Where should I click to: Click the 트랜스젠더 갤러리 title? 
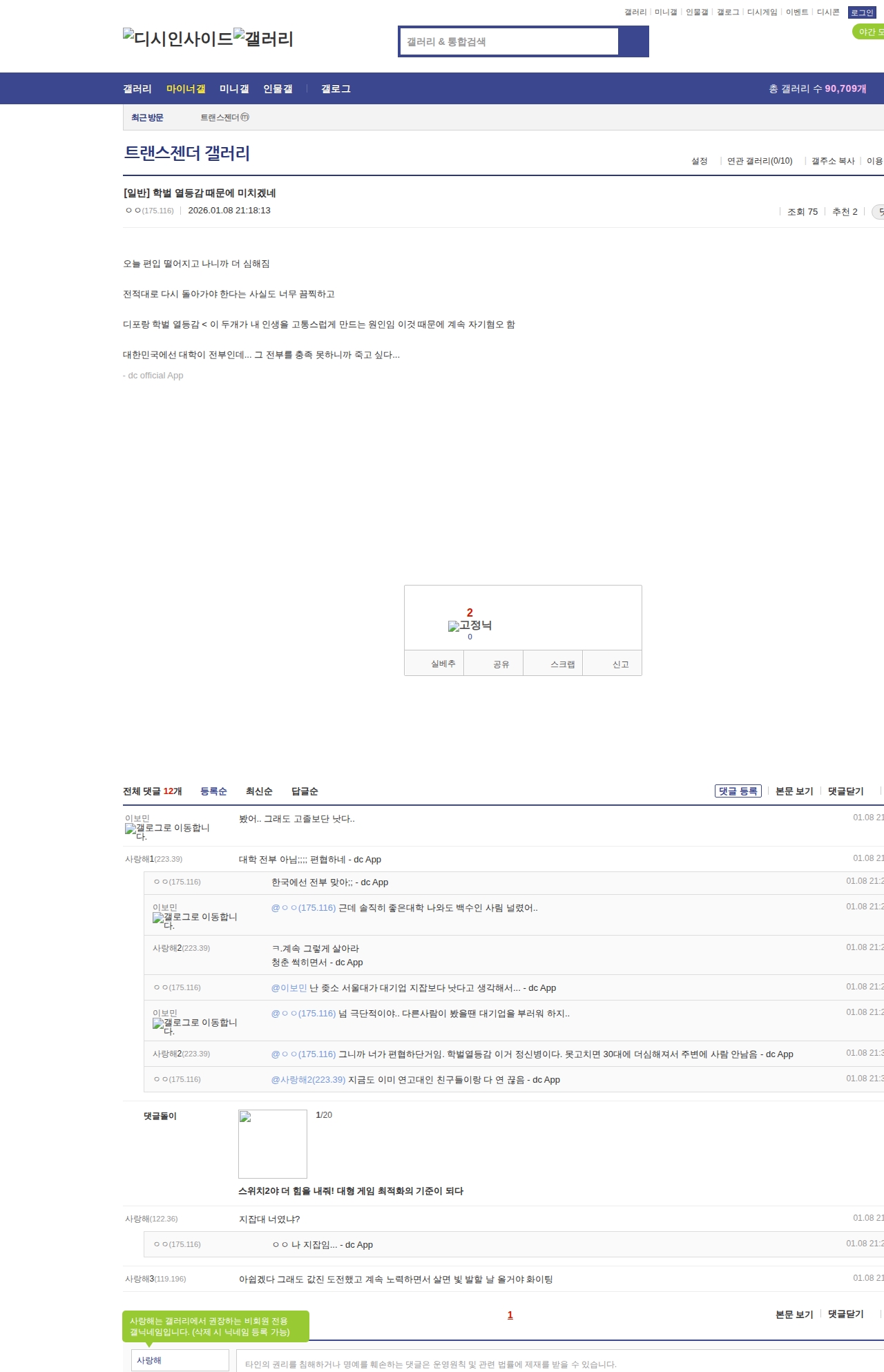[x=187, y=153]
